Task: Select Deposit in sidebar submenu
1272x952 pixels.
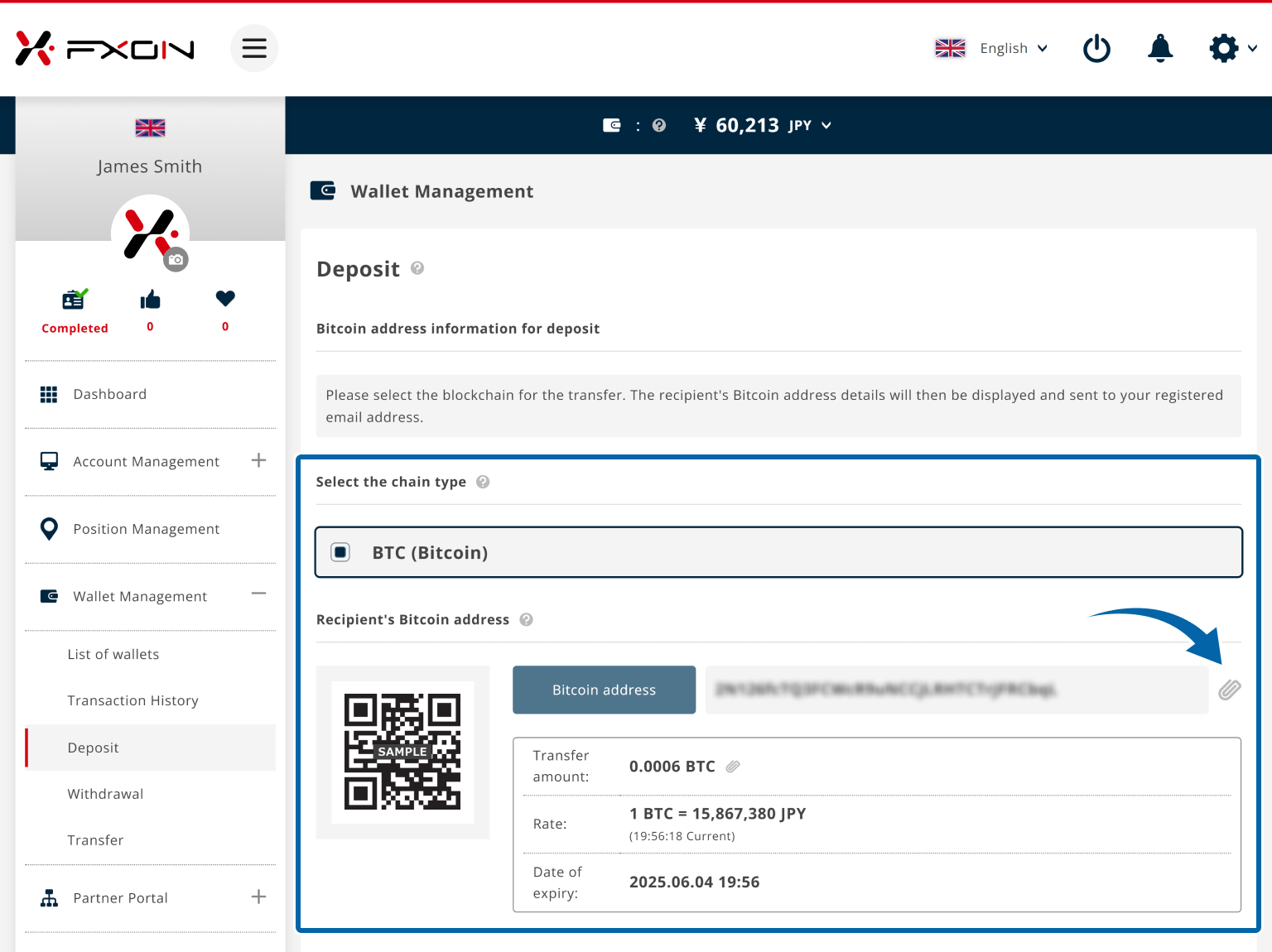Action: pos(151,748)
